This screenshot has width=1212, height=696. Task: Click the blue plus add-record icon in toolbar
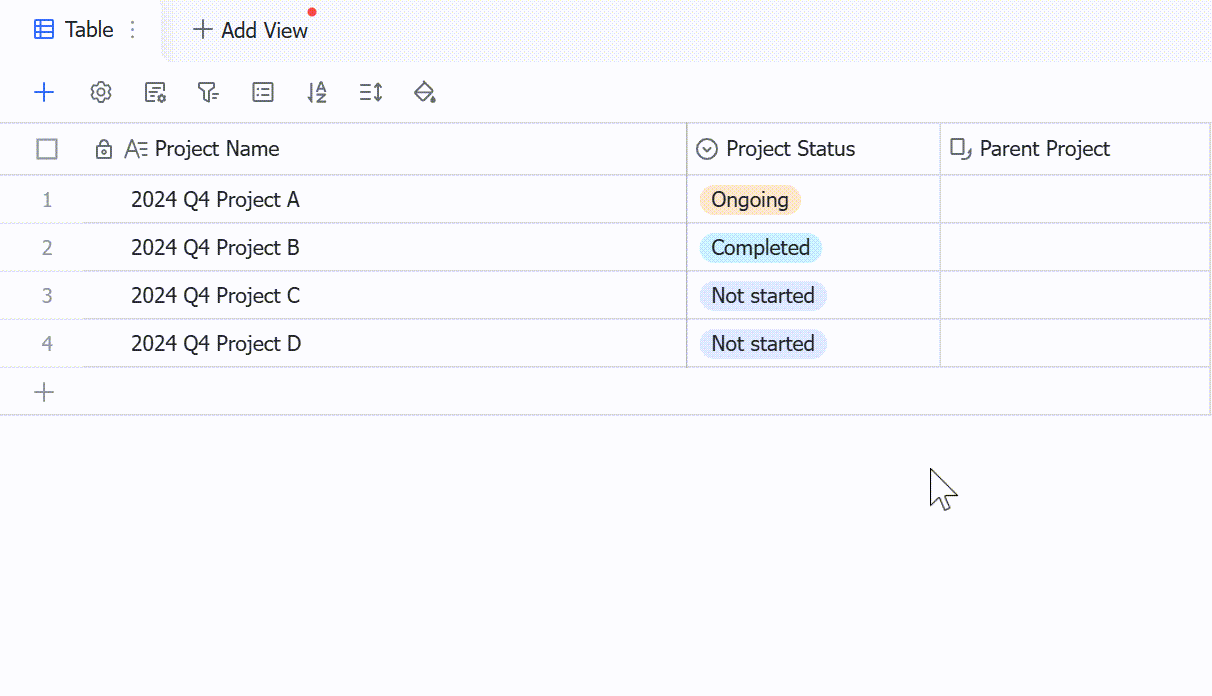[44, 92]
